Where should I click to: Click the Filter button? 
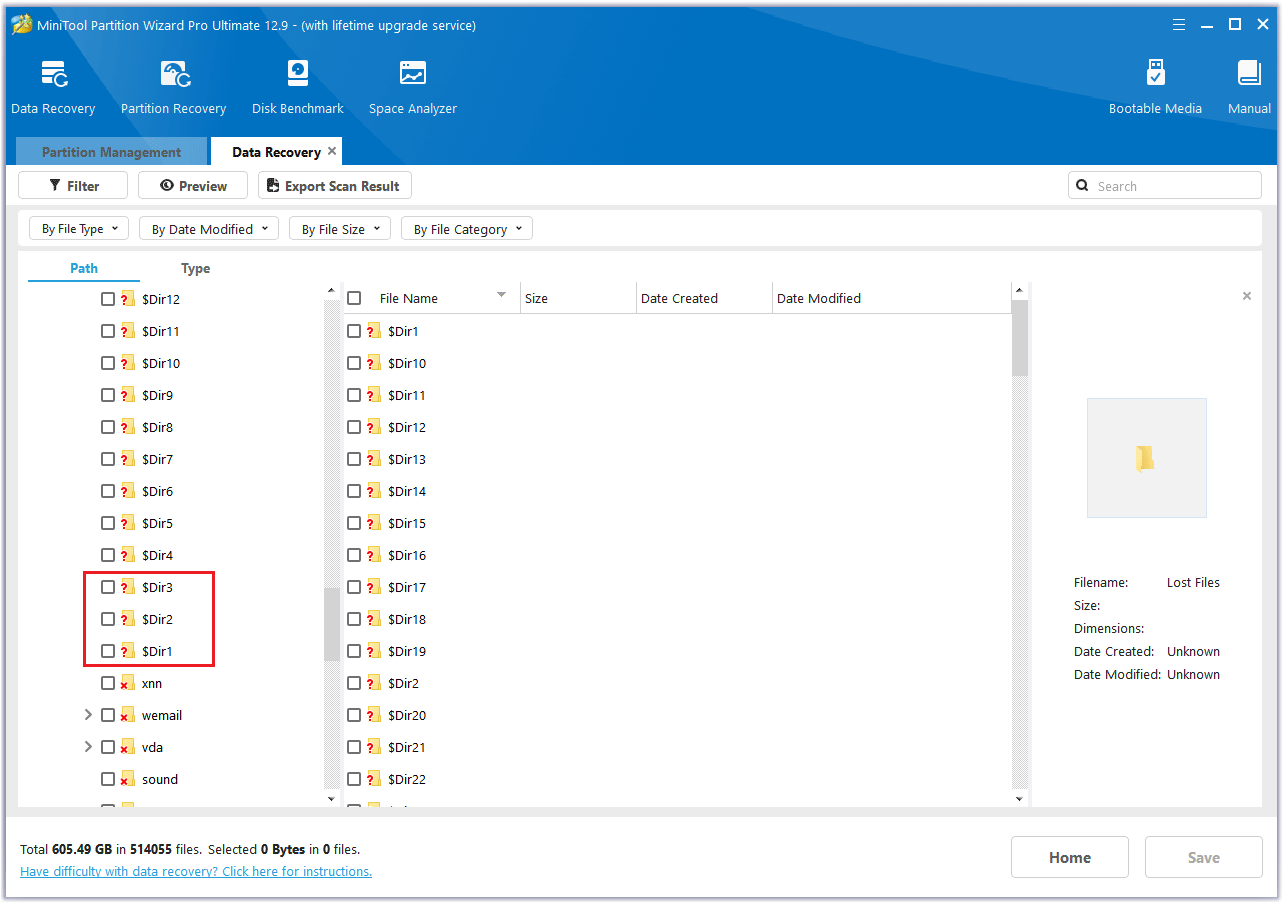(73, 186)
